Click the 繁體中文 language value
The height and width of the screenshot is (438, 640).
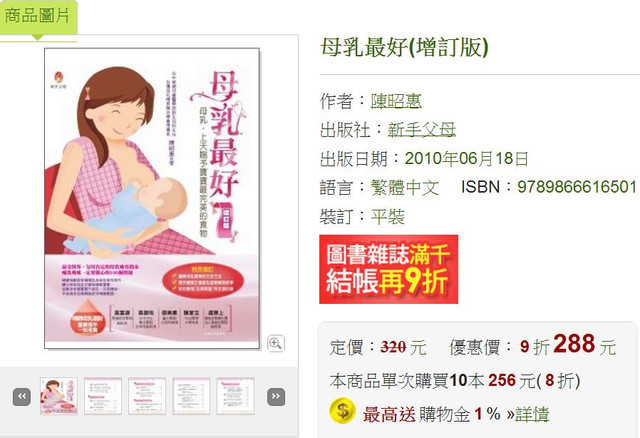click(x=404, y=187)
